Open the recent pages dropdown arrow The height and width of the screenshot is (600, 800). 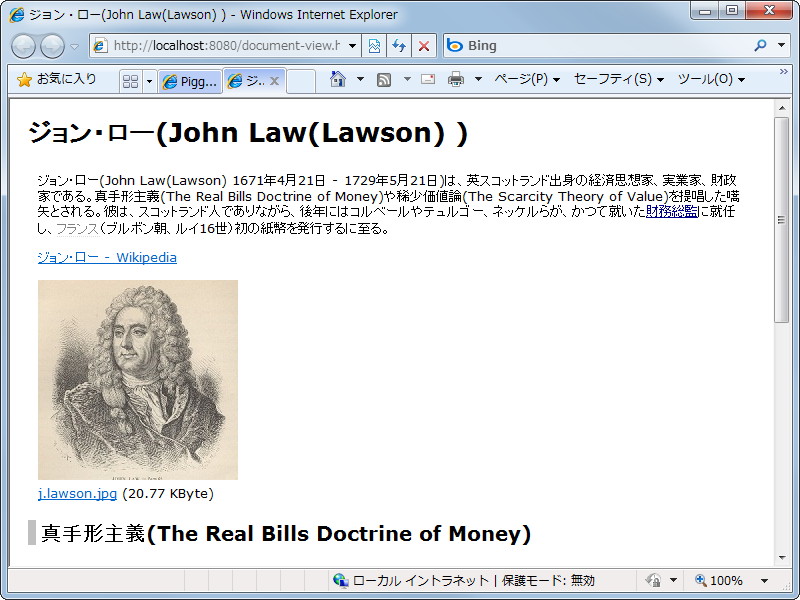click(x=74, y=46)
